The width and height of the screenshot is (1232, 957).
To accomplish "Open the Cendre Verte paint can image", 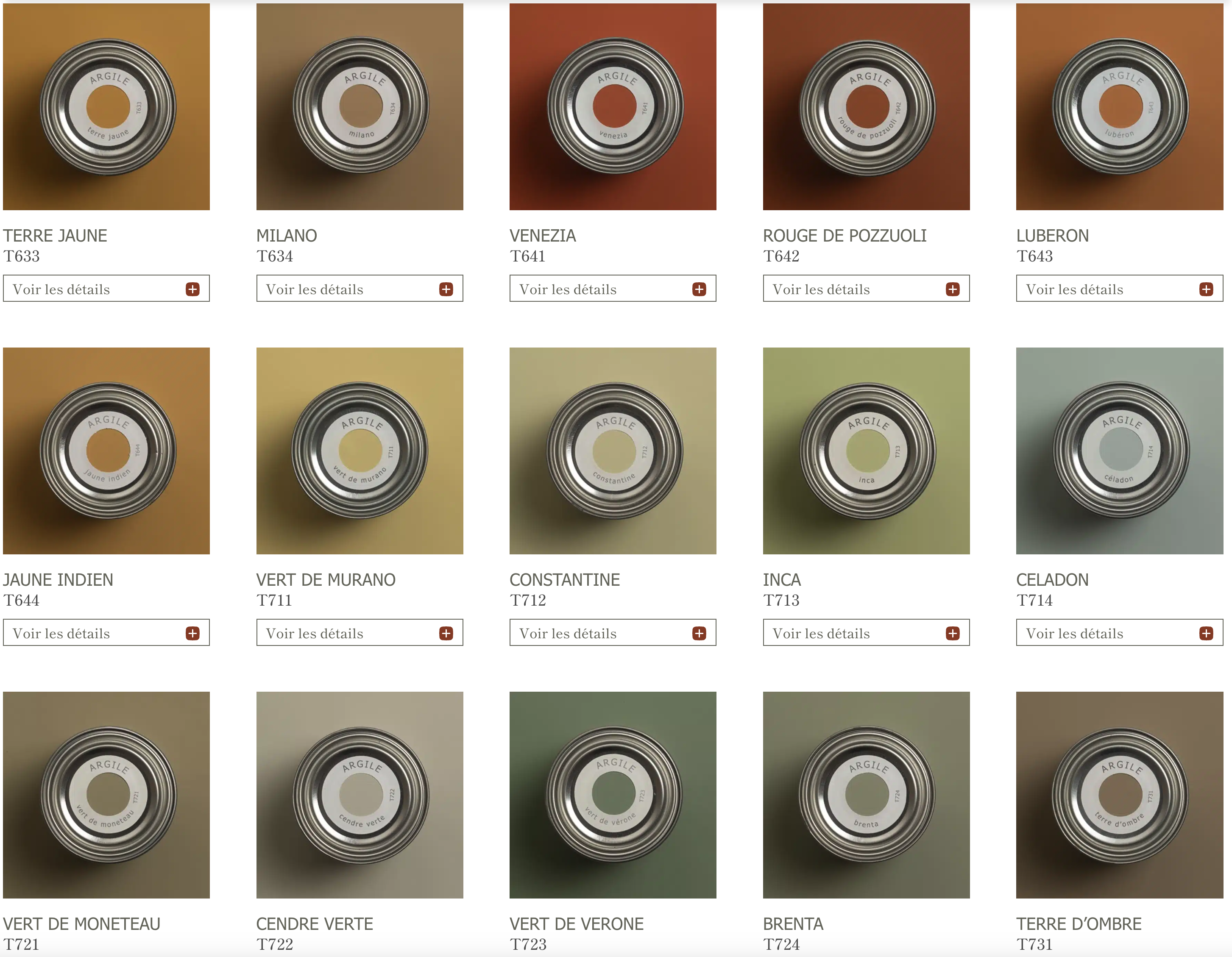I will coord(360,795).
